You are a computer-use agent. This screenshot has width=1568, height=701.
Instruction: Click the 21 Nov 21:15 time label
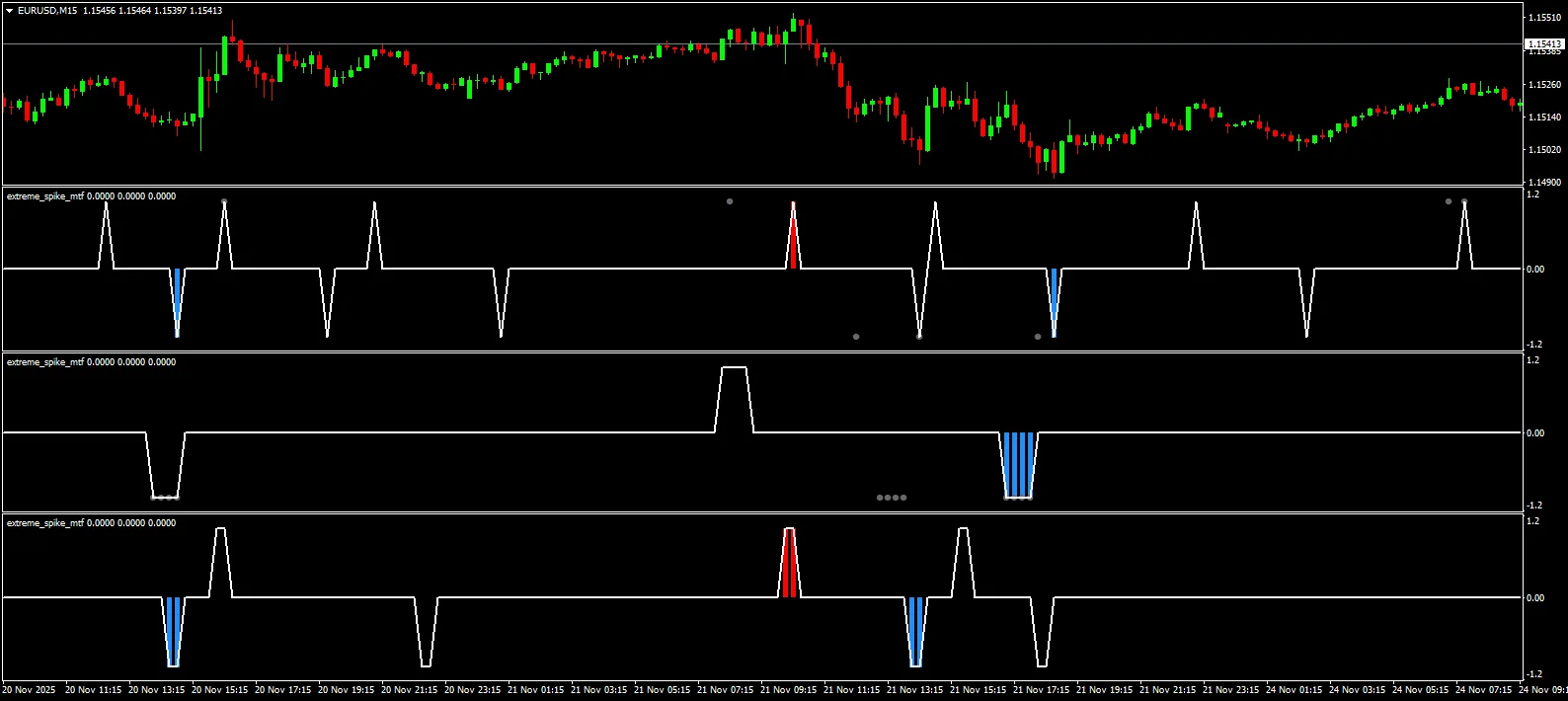(1167, 690)
